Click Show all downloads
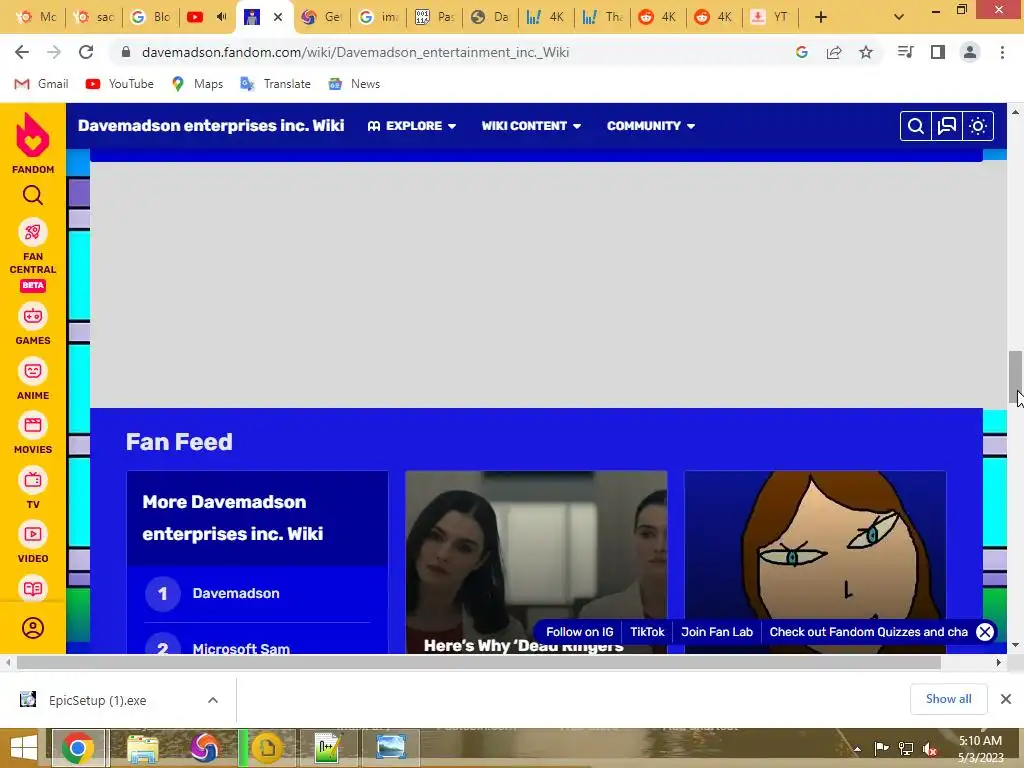Screen dimensions: 1024x768 click(948, 699)
